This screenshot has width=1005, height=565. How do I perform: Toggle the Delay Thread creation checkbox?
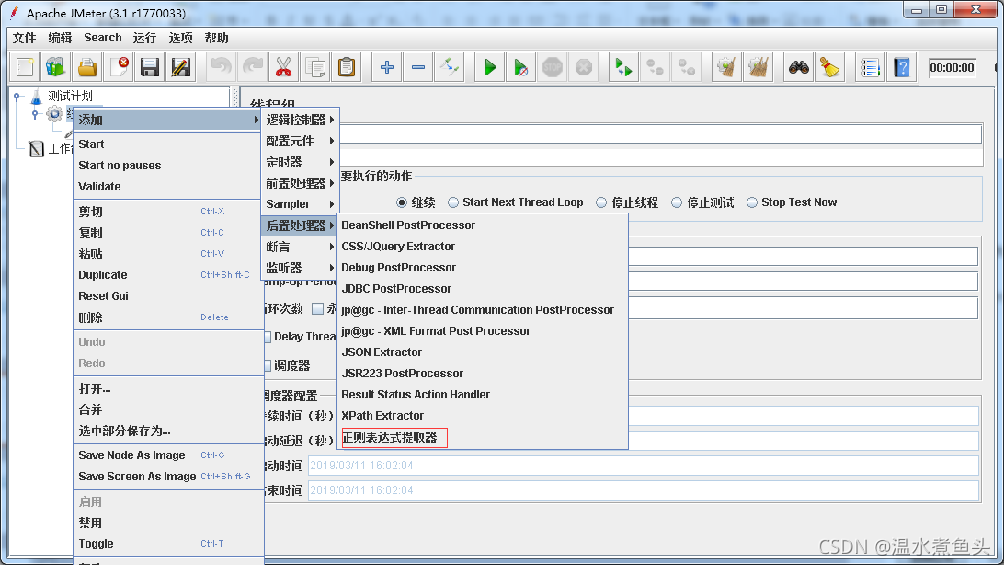[268, 336]
